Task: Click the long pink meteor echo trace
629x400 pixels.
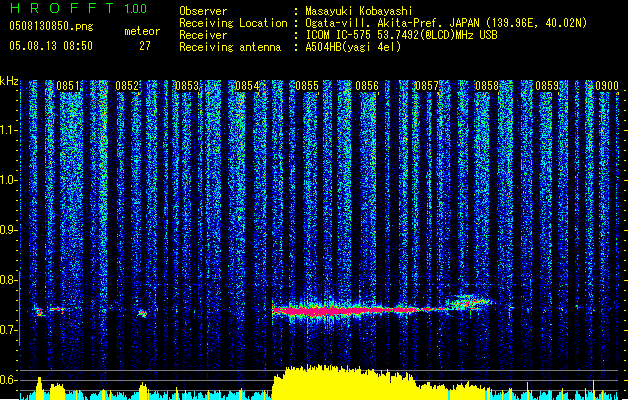Action: pos(359,310)
